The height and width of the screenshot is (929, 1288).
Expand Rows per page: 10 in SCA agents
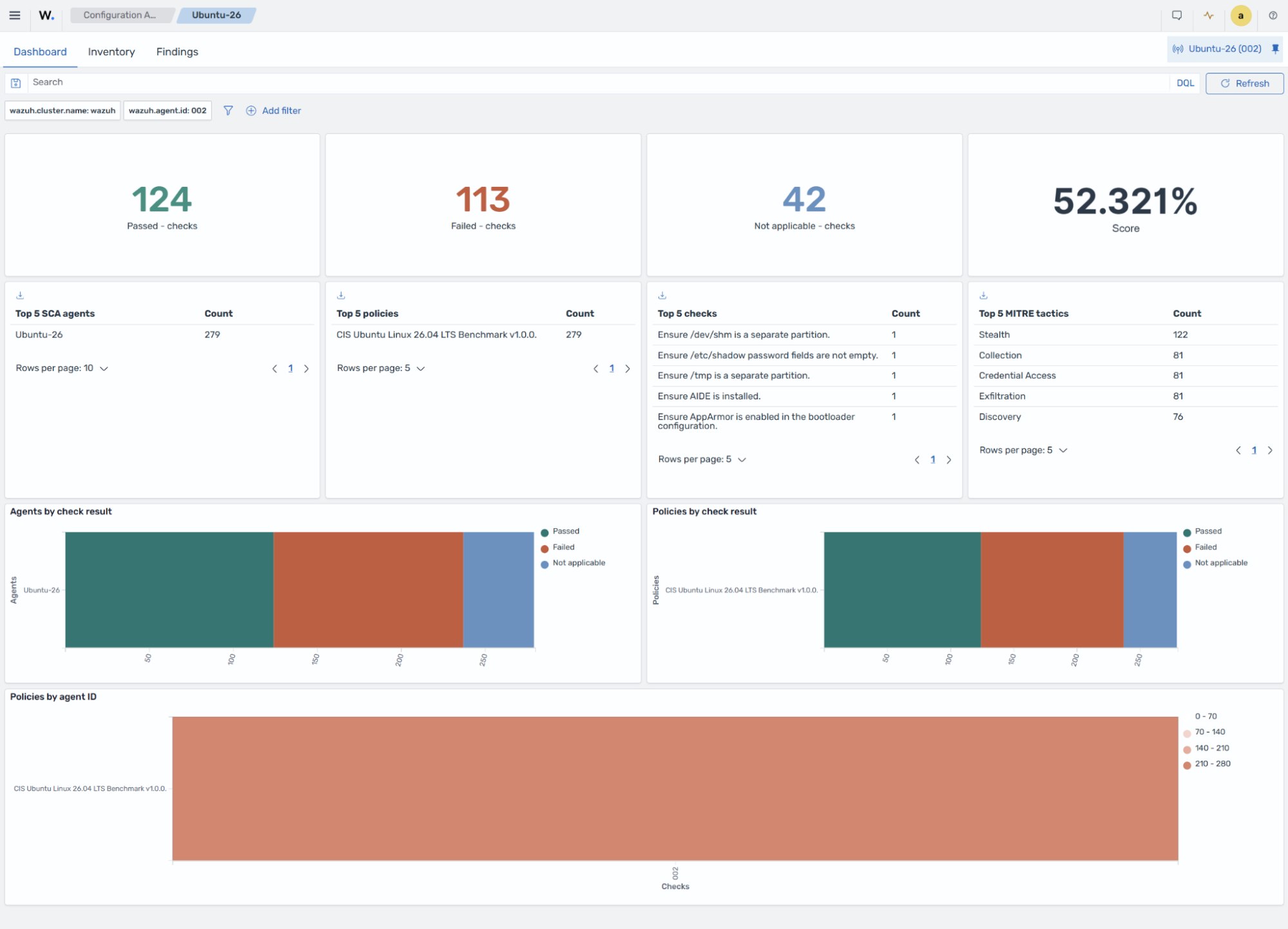[x=62, y=369]
